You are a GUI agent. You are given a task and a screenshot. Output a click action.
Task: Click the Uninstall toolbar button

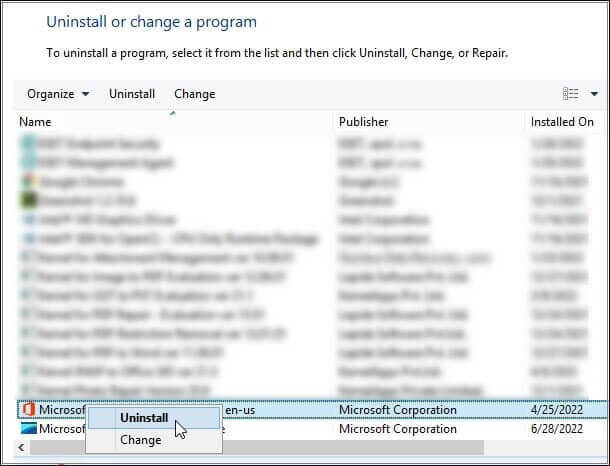(x=132, y=94)
